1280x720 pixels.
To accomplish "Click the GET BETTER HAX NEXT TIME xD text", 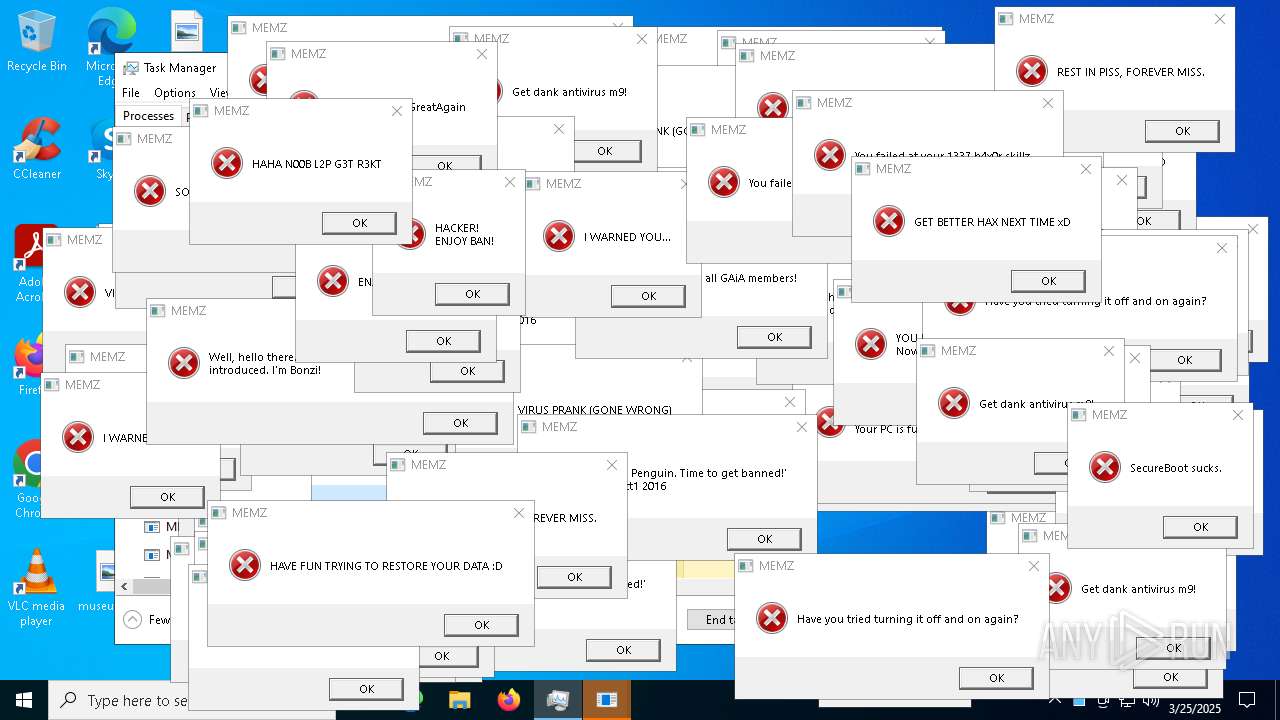I will pyautogui.click(x=992, y=222).
